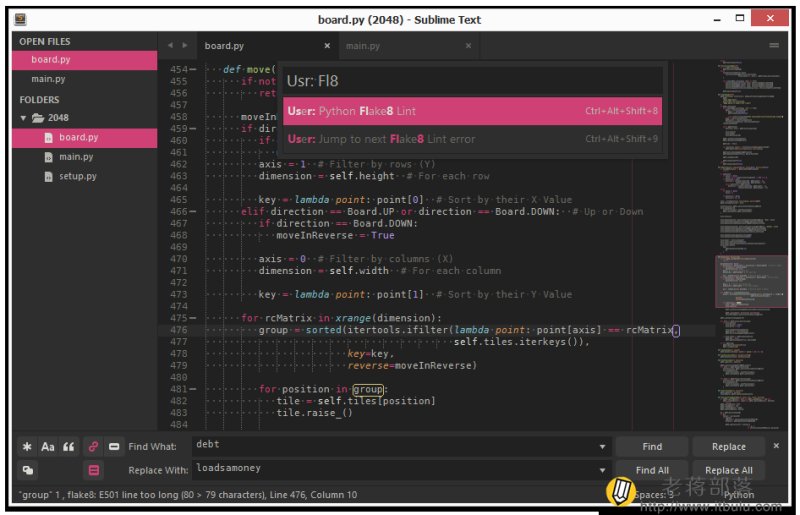Close the board.py tab

(x=327, y=46)
